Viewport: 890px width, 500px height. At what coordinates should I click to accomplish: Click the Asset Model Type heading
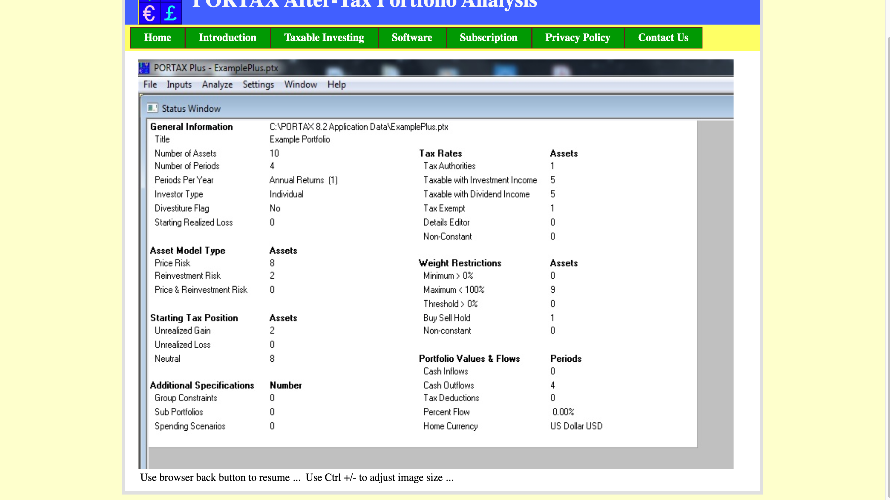pyautogui.click(x=187, y=250)
